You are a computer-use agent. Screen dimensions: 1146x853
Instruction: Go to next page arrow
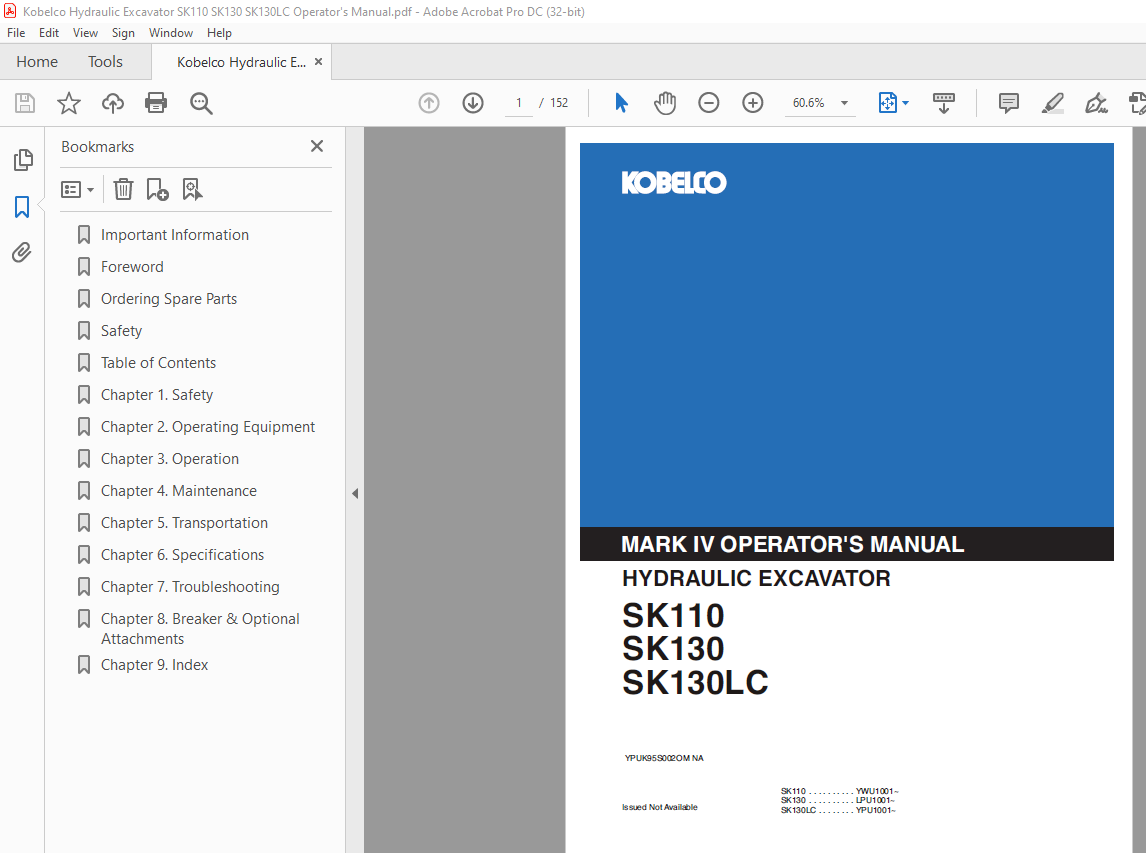pos(473,103)
